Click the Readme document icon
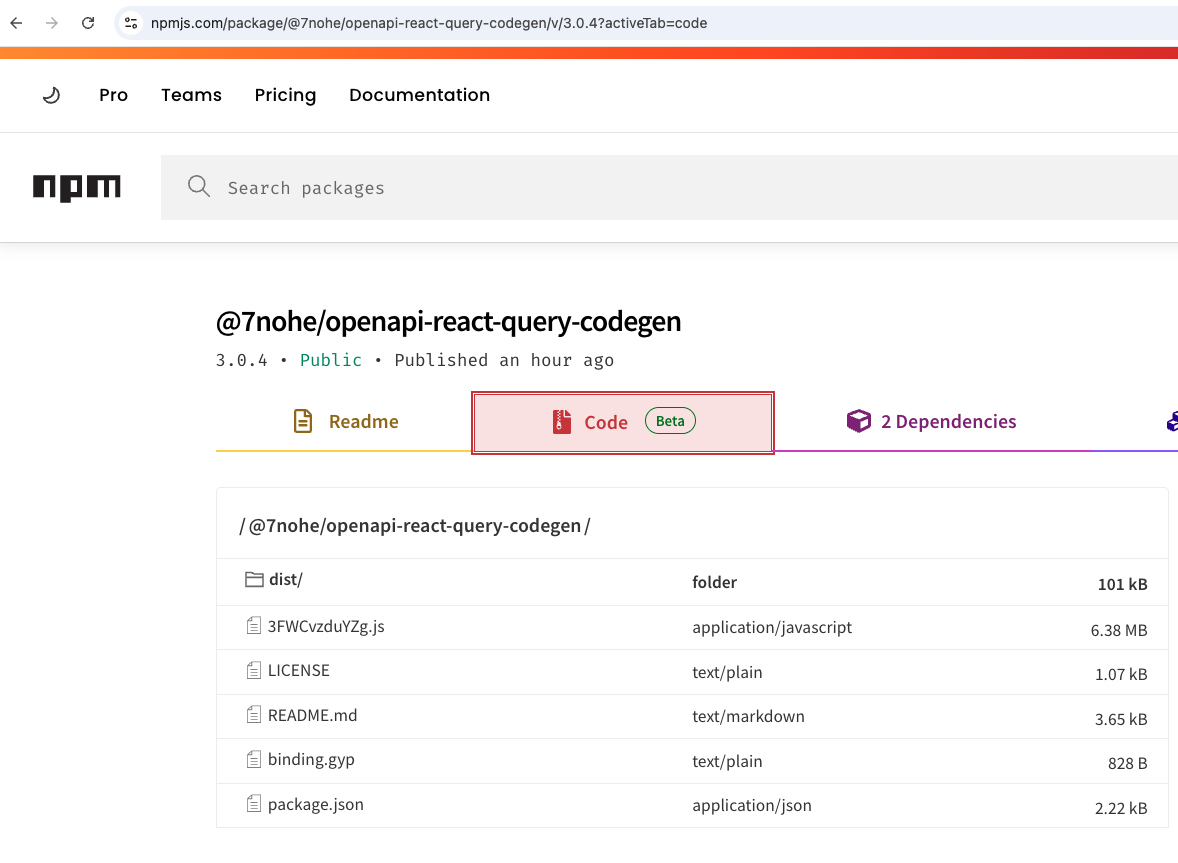 point(303,421)
